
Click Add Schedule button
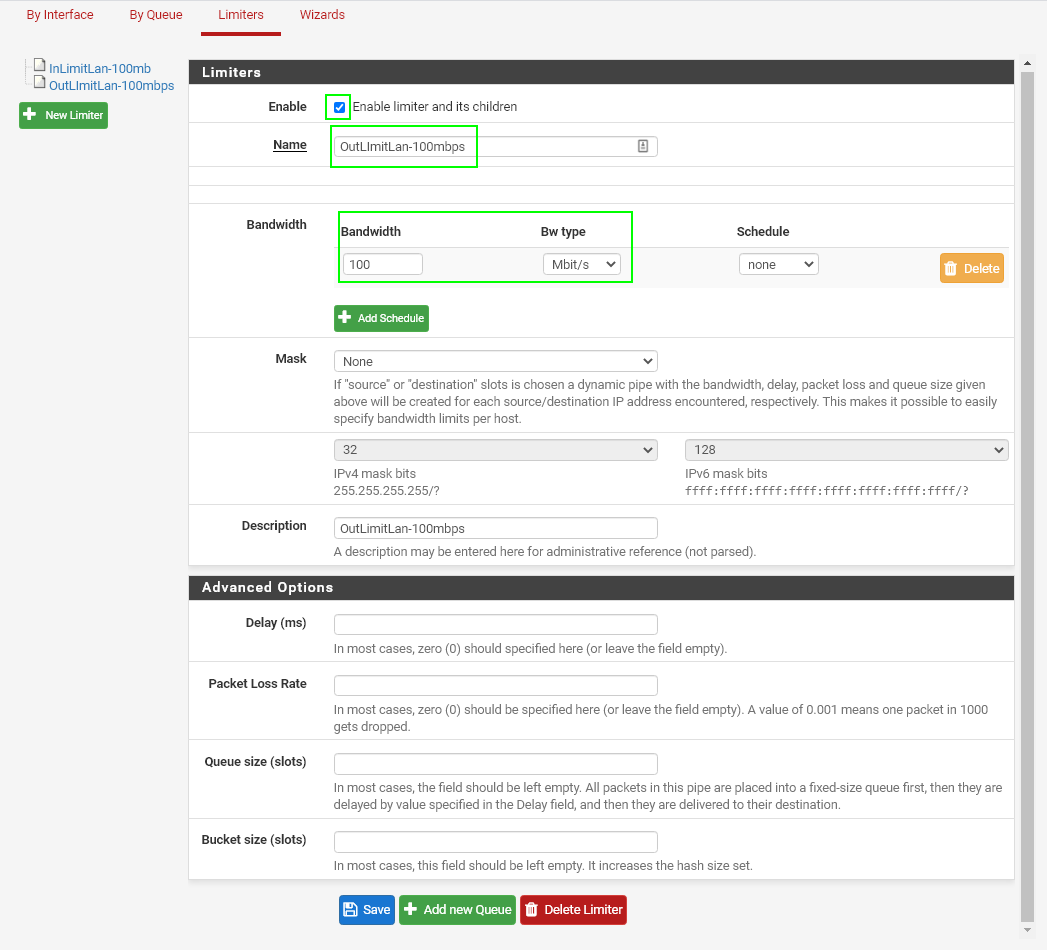381,318
